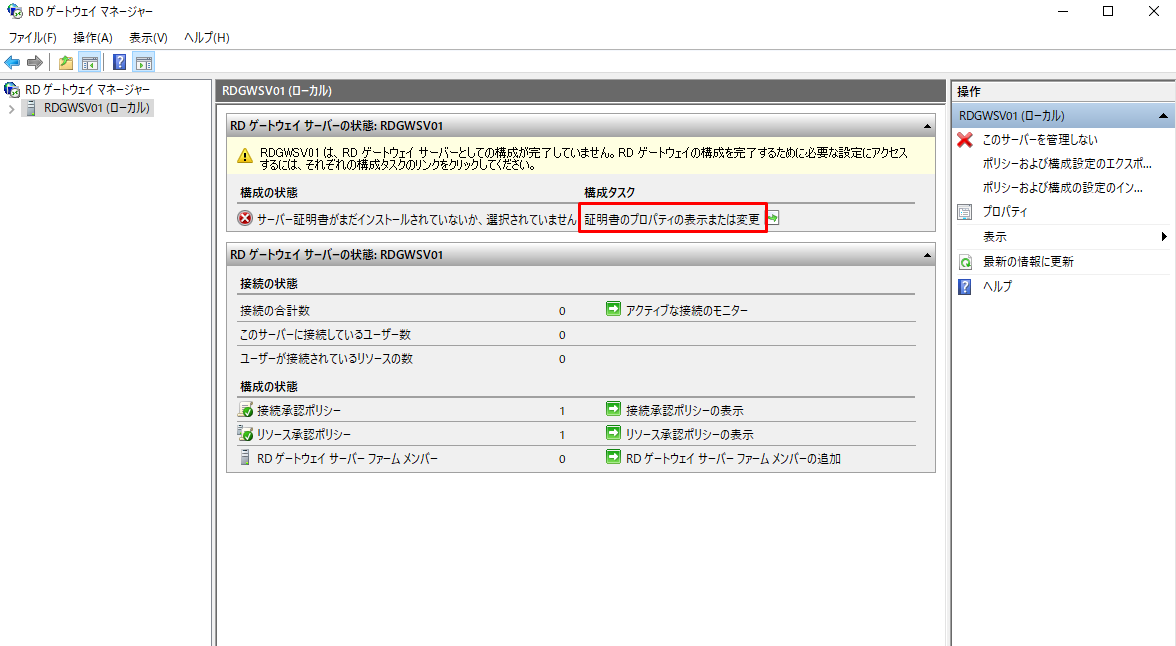Viewport: 1176px width, 646px height.
Task: Click ポリシーおよび構成の設定のイン... action
Action: coord(1063,188)
